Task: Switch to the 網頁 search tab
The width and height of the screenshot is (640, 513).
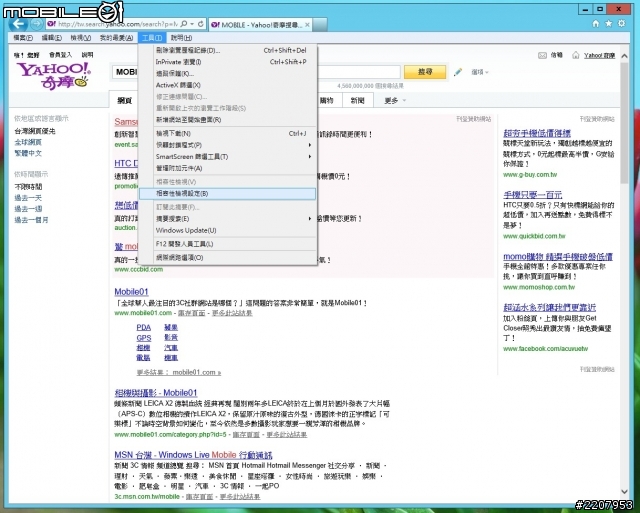Action: pyautogui.click(x=124, y=100)
